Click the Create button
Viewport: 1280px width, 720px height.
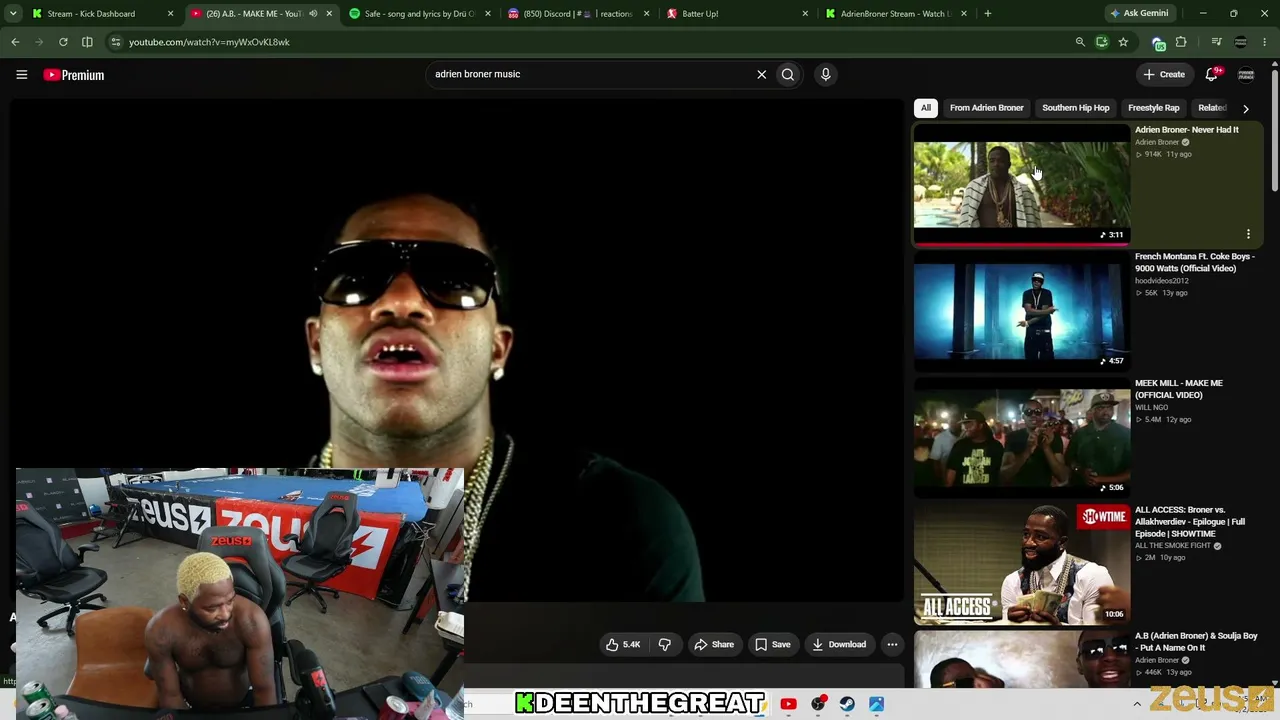tap(1164, 74)
